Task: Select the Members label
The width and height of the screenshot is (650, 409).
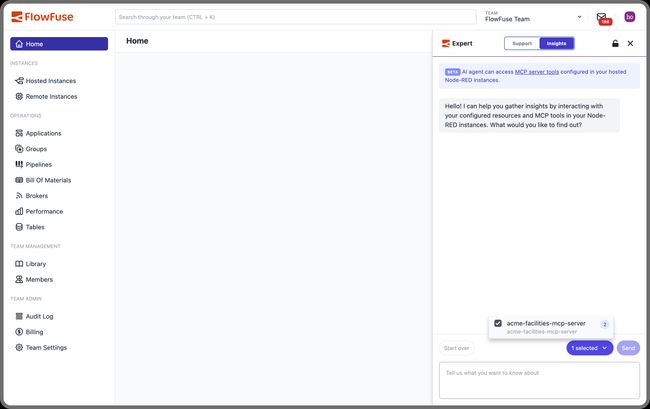Action: 39,279
